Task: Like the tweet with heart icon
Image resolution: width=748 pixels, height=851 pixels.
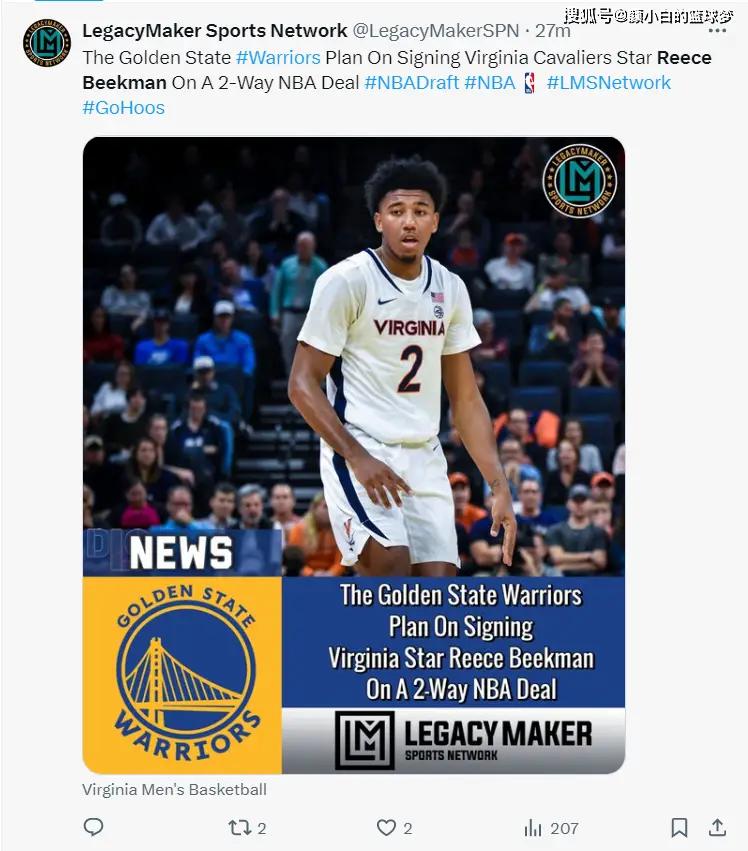Action: point(386,828)
